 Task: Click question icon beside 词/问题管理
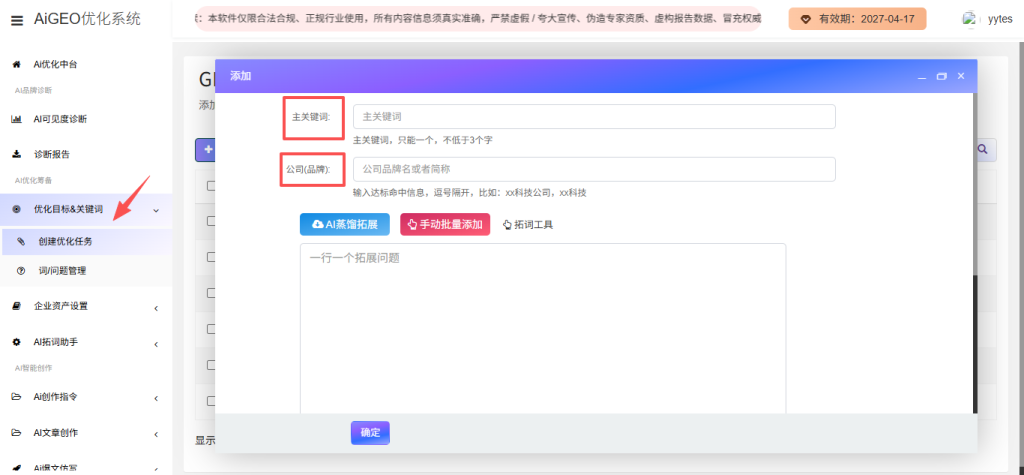(21, 270)
